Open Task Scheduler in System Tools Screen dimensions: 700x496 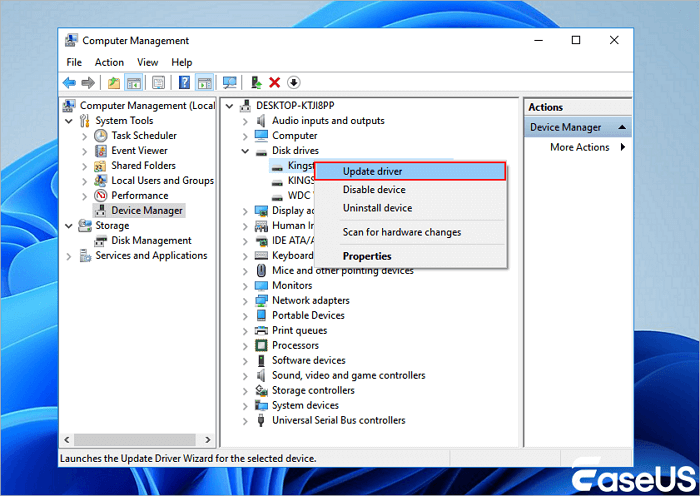(x=143, y=135)
